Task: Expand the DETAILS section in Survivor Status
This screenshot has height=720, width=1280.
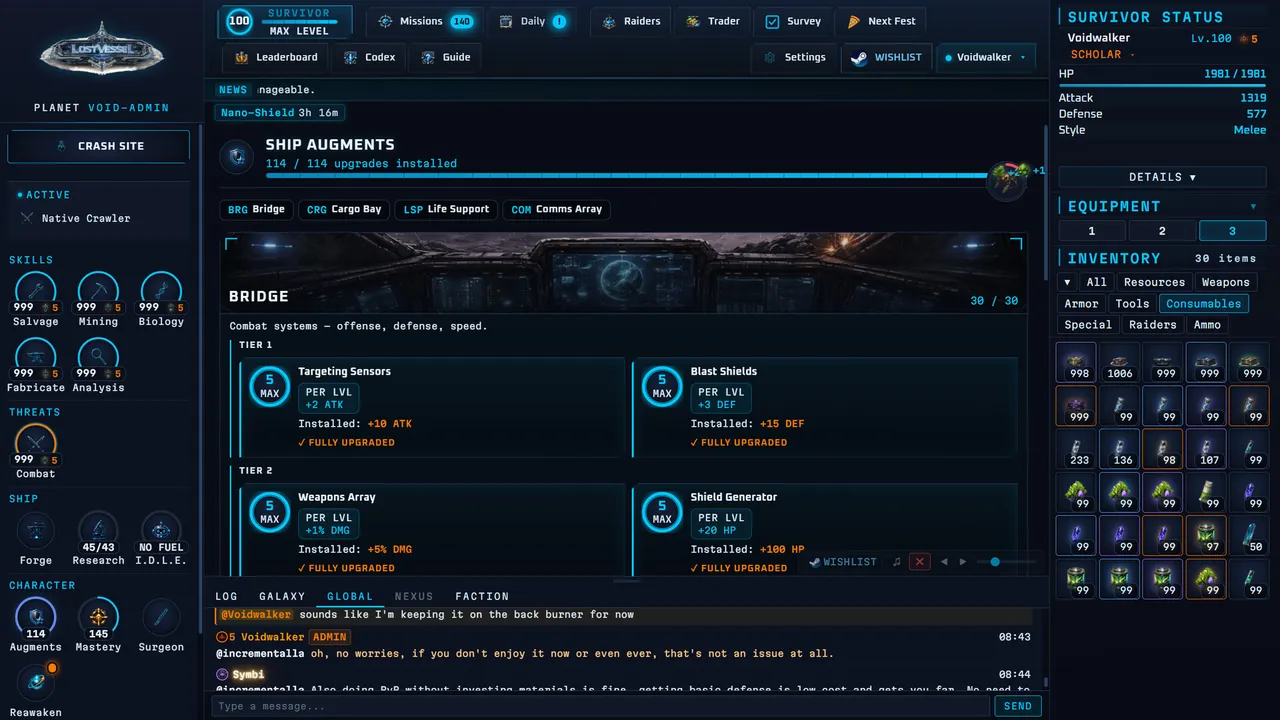Action: pyautogui.click(x=1162, y=177)
